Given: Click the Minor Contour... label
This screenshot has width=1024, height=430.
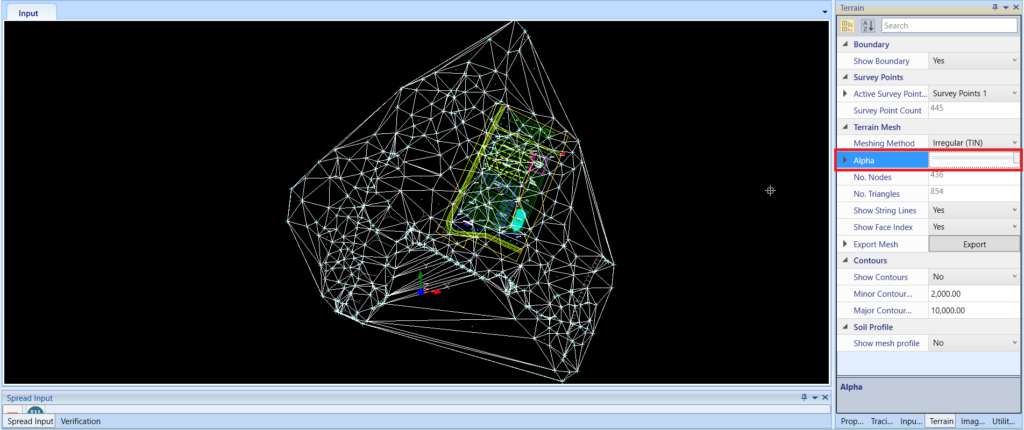Looking at the screenshot, I should click(881, 293).
